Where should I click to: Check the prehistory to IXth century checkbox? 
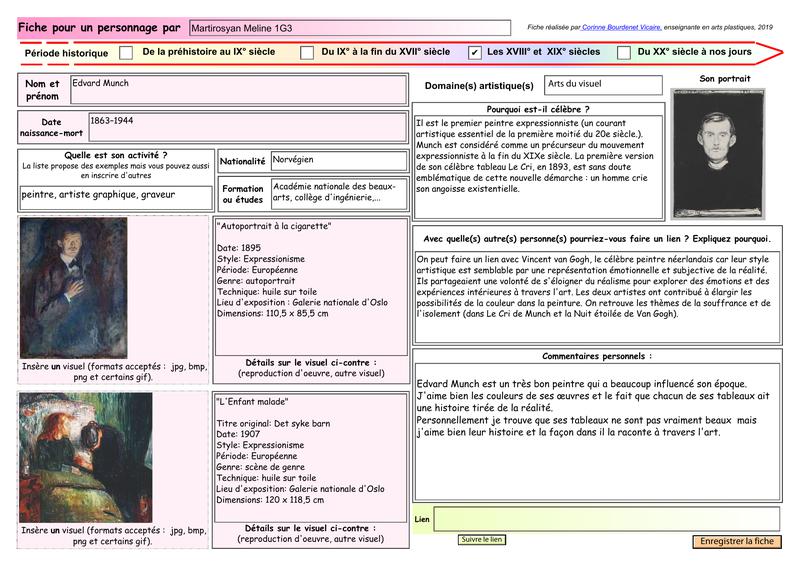coord(126,52)
